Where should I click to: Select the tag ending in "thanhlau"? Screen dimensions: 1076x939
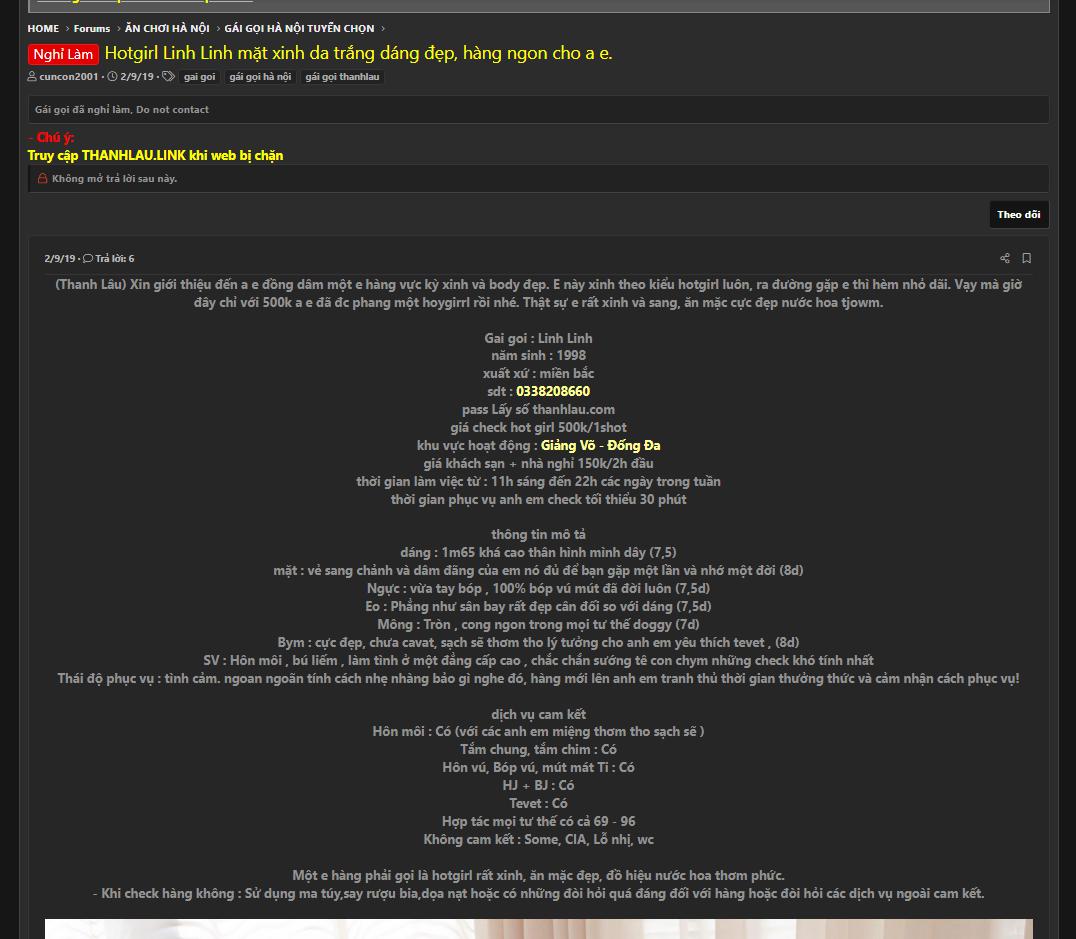342,77
